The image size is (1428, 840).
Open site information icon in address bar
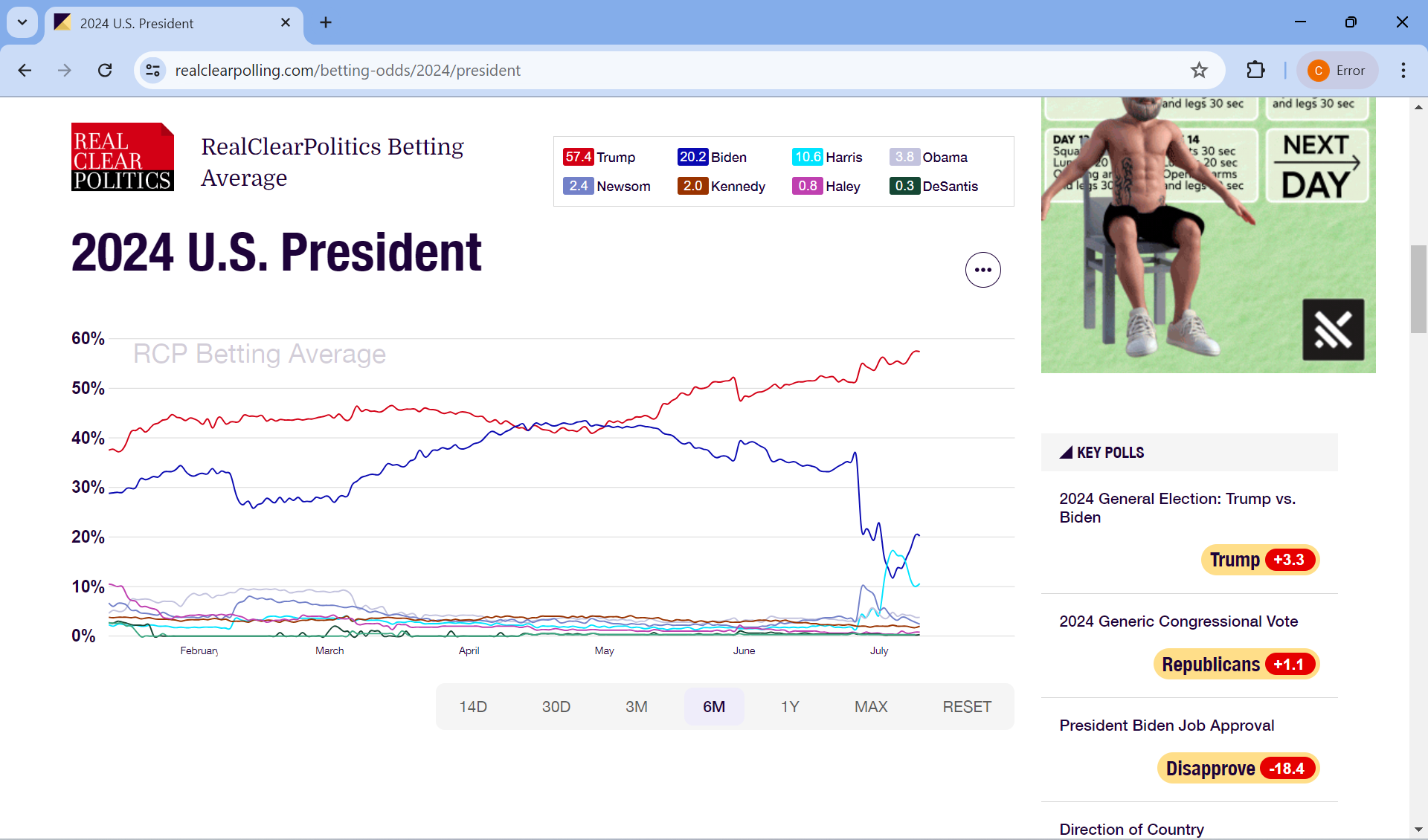coord(152,70)
